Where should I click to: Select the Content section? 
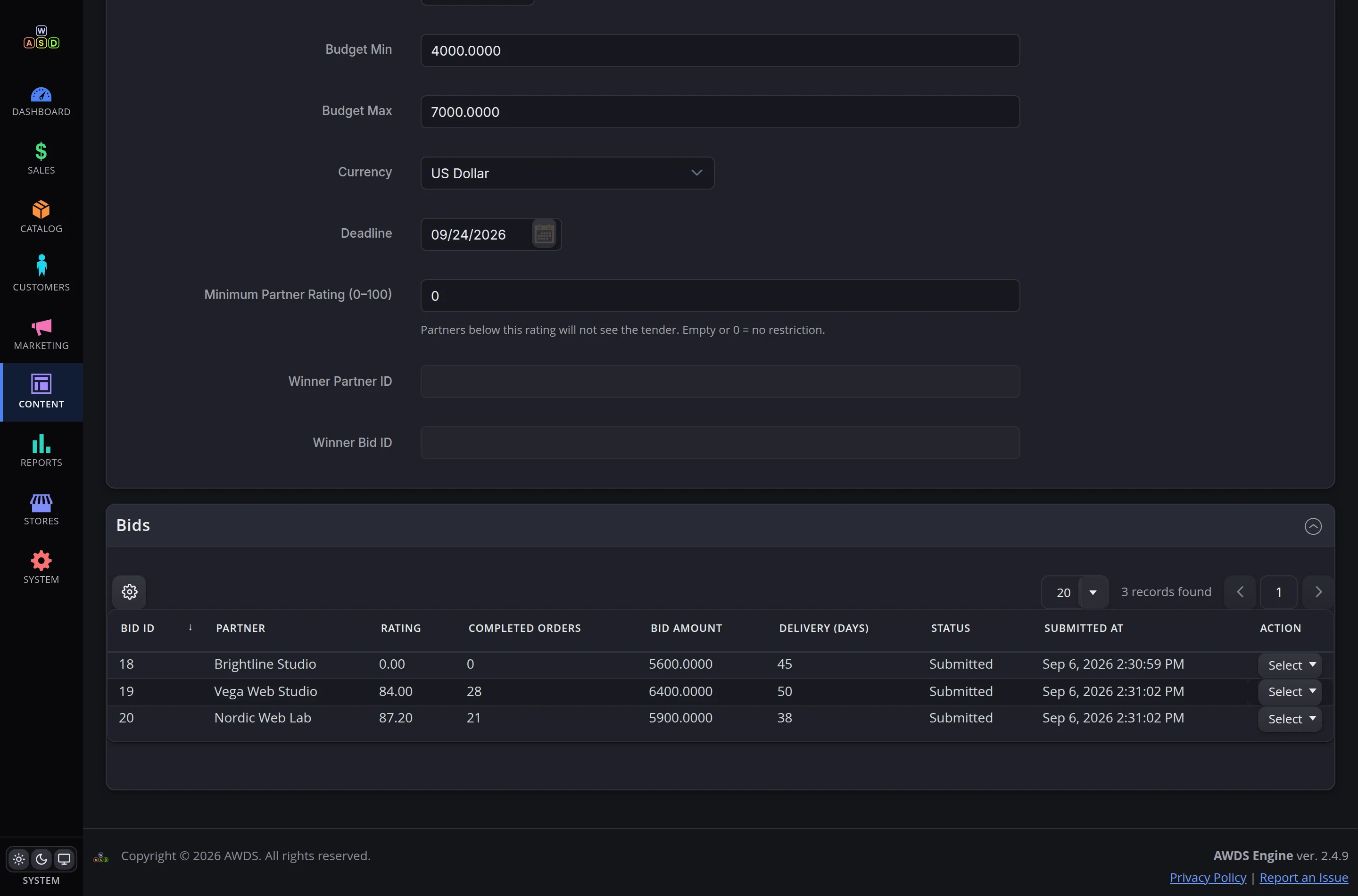pyautogui.click(x=41, y=392)
